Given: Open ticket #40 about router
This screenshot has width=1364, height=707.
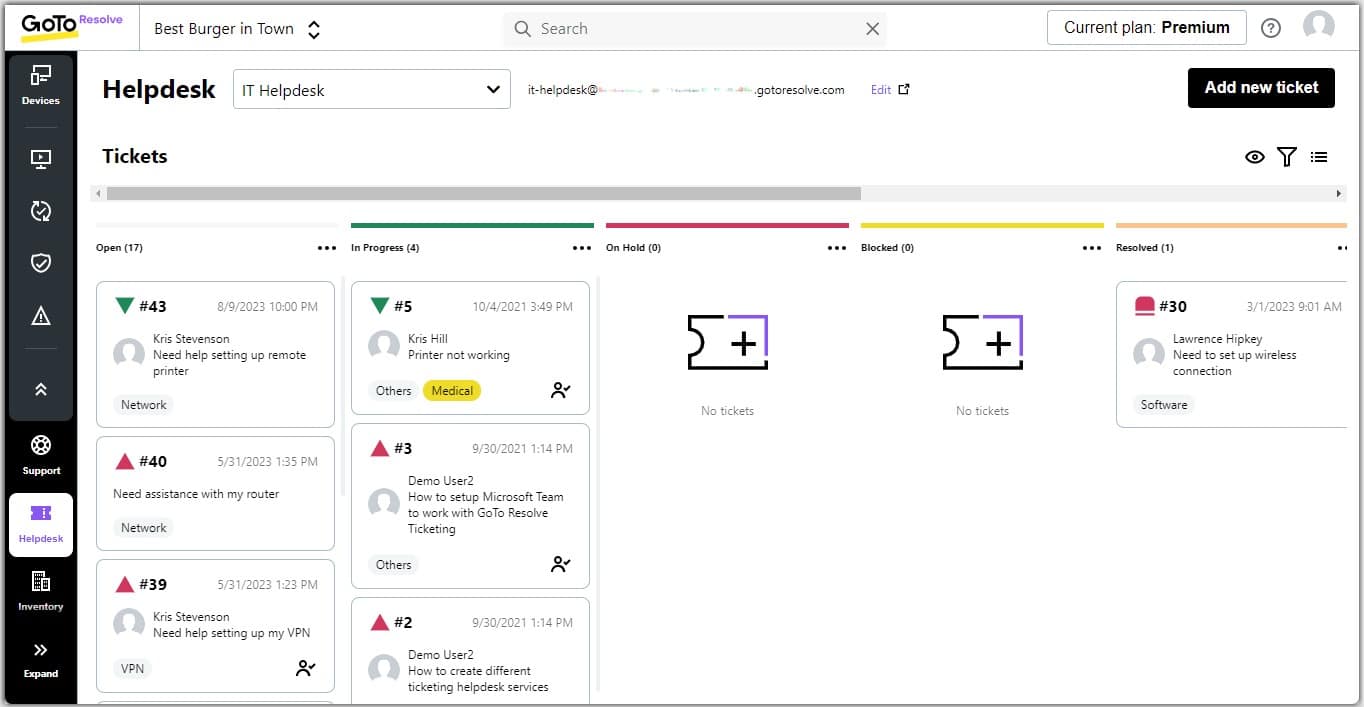Looking at the screenshot, I should click(215, 493).
